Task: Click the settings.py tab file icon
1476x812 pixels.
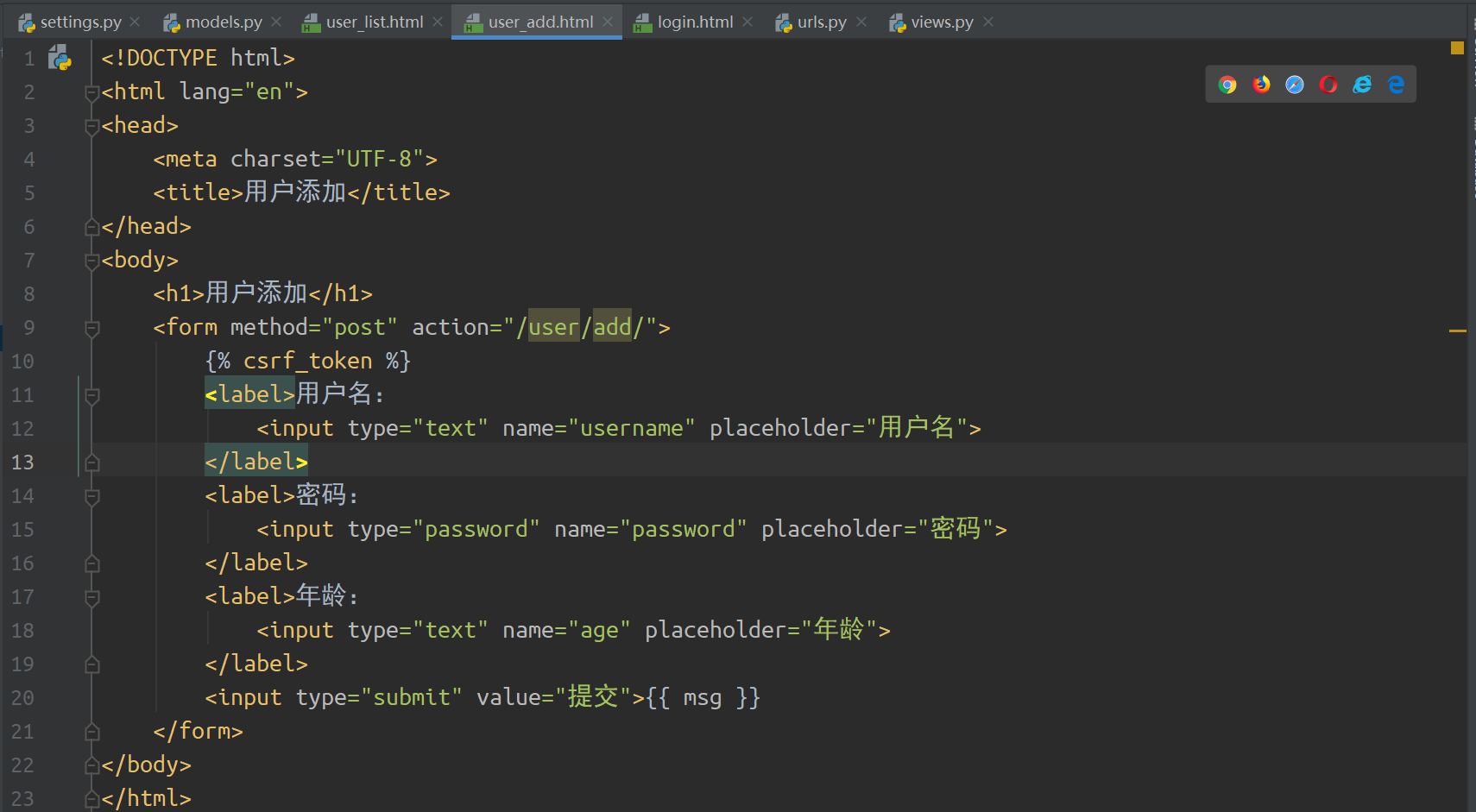Action: click(27, 23)
